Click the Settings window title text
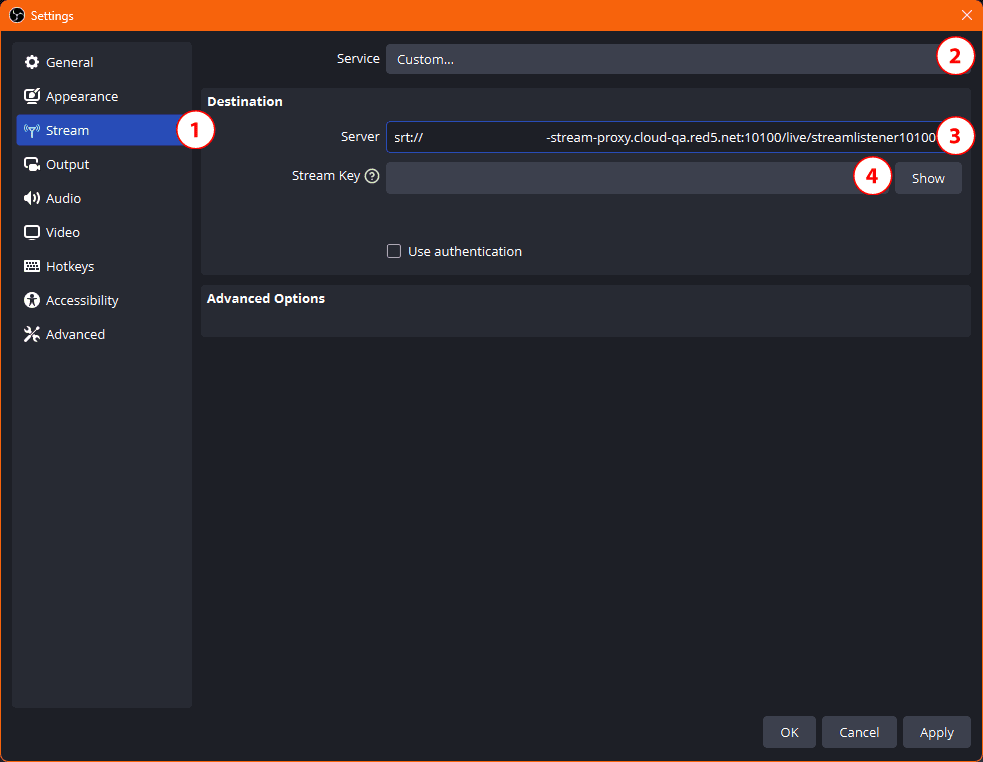 point(52,16)
